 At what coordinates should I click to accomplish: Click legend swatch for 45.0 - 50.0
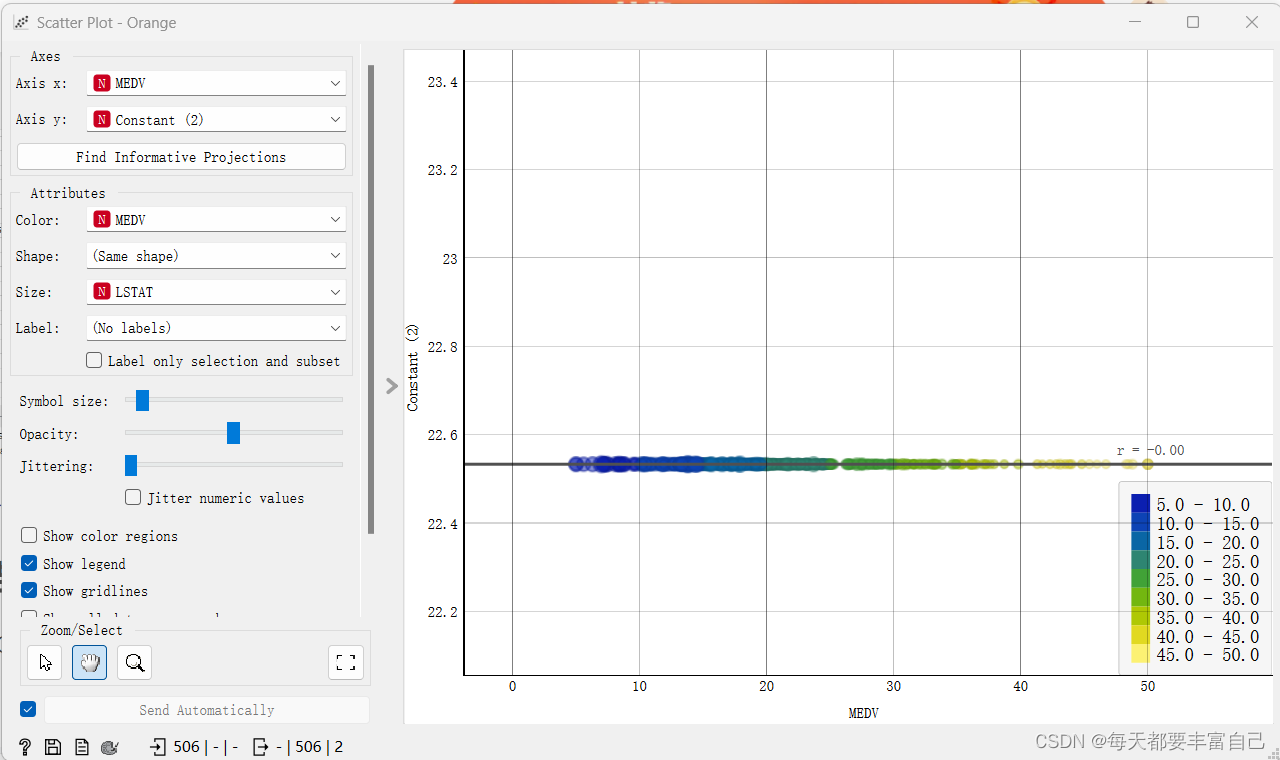(x=1140, y=654)
